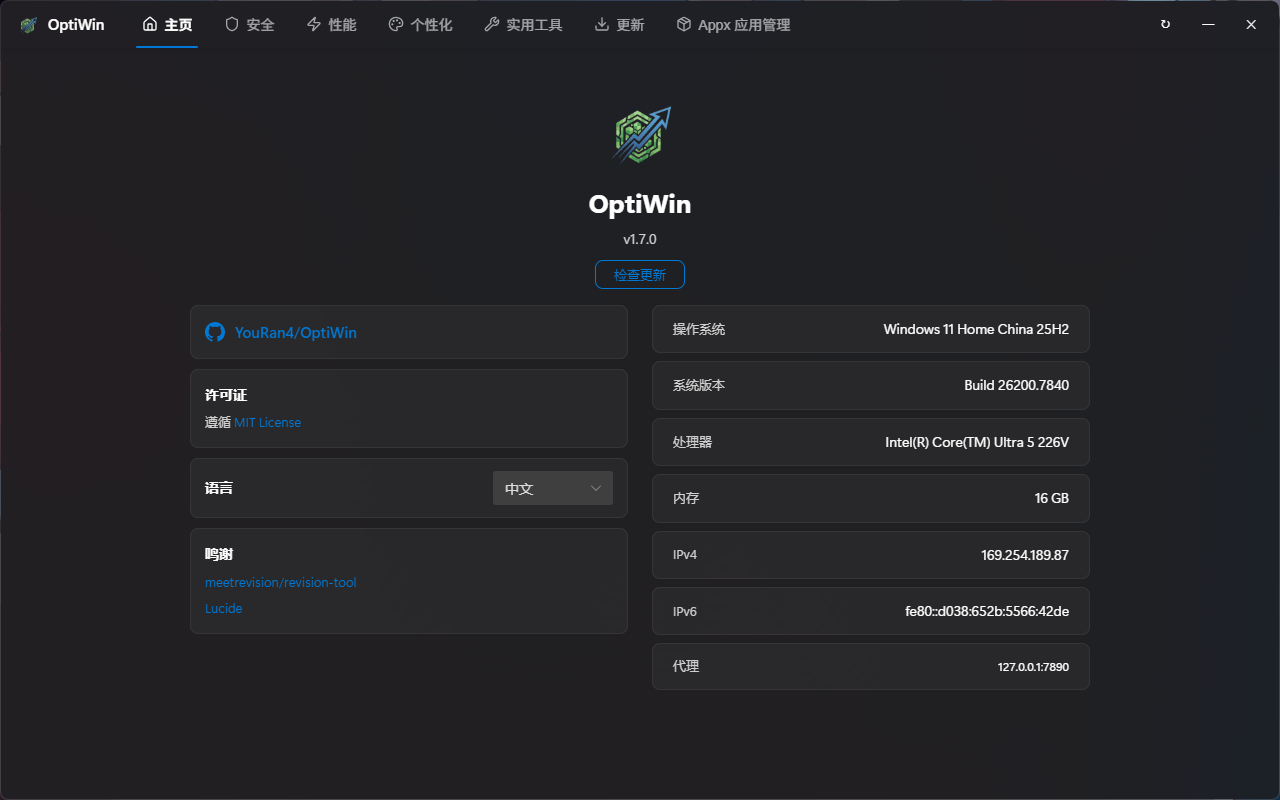This screenshot has height=800, width=1280.
Task: Open the 实用工具 tab
Action: [x=523, y=25]
